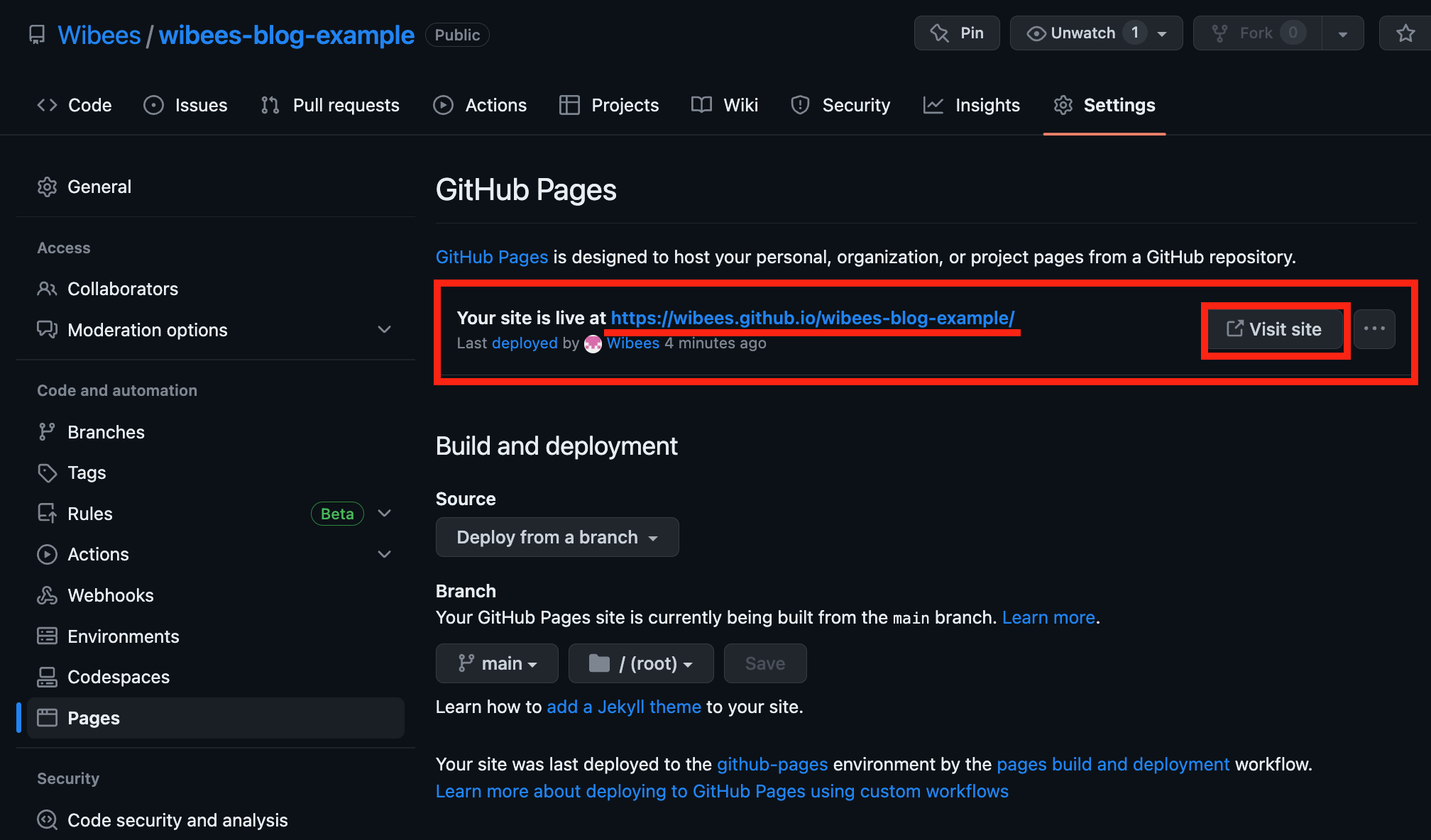This screenshot has width=1431, height=840.
Task: Click the Visit site button
Action: (x=1275, y=329)
